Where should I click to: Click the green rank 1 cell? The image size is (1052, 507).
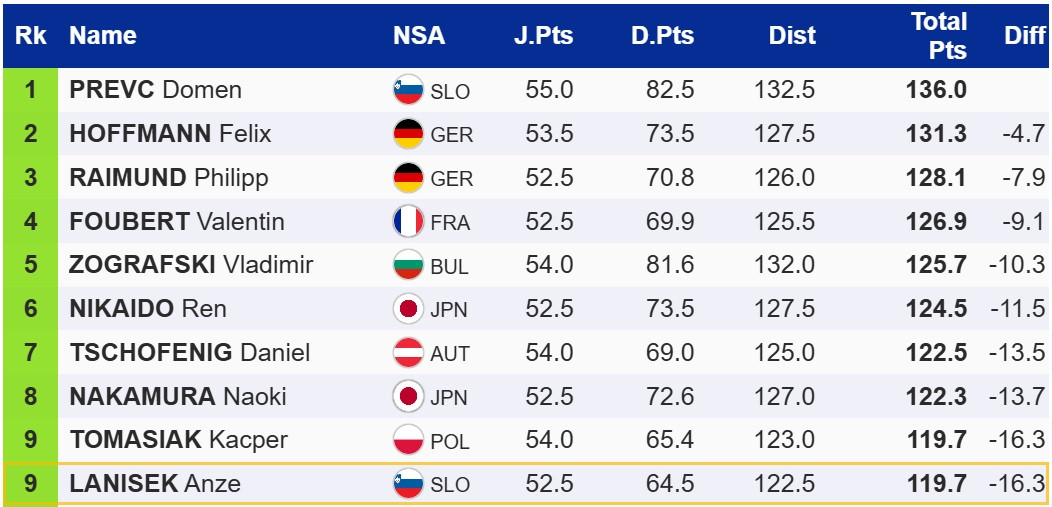click(x=31, y=90)
